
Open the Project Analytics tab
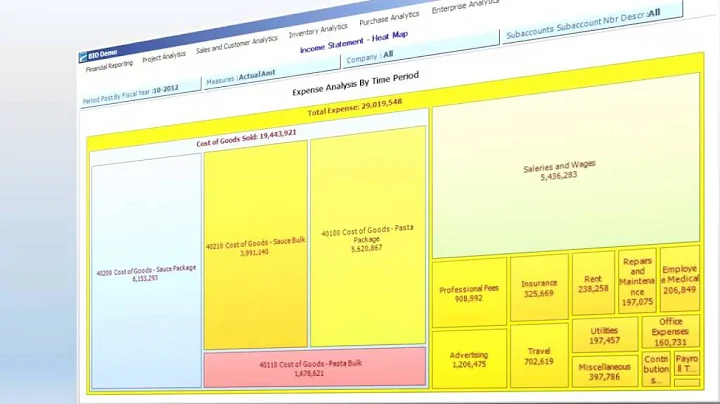coord(164,57)
